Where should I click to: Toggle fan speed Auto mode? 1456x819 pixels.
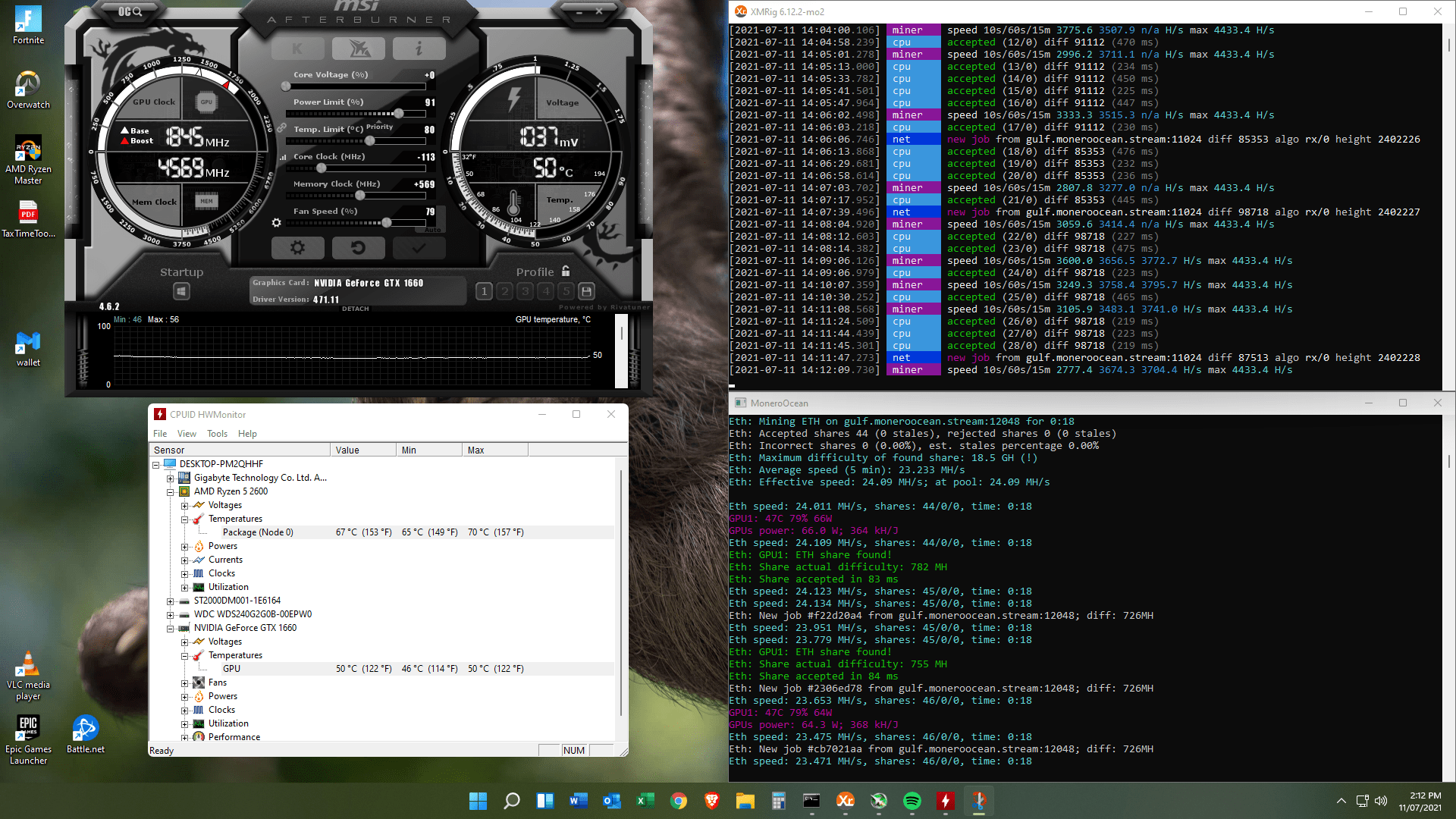coord(432,230)
